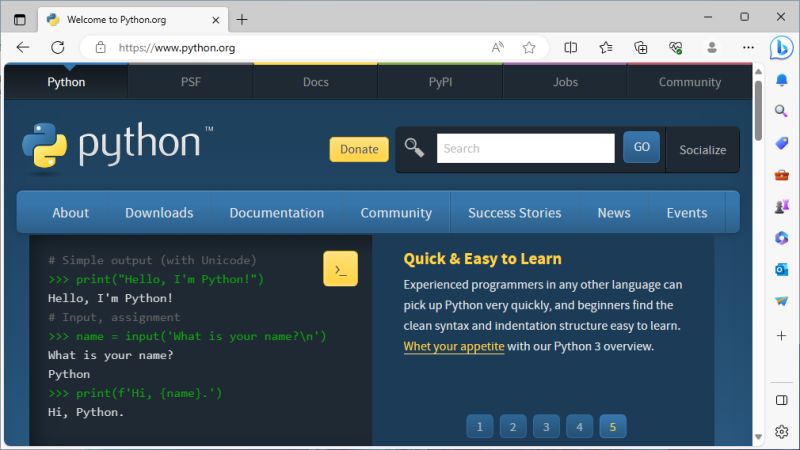Show slide 4 of the code samples

coord(579,427)
